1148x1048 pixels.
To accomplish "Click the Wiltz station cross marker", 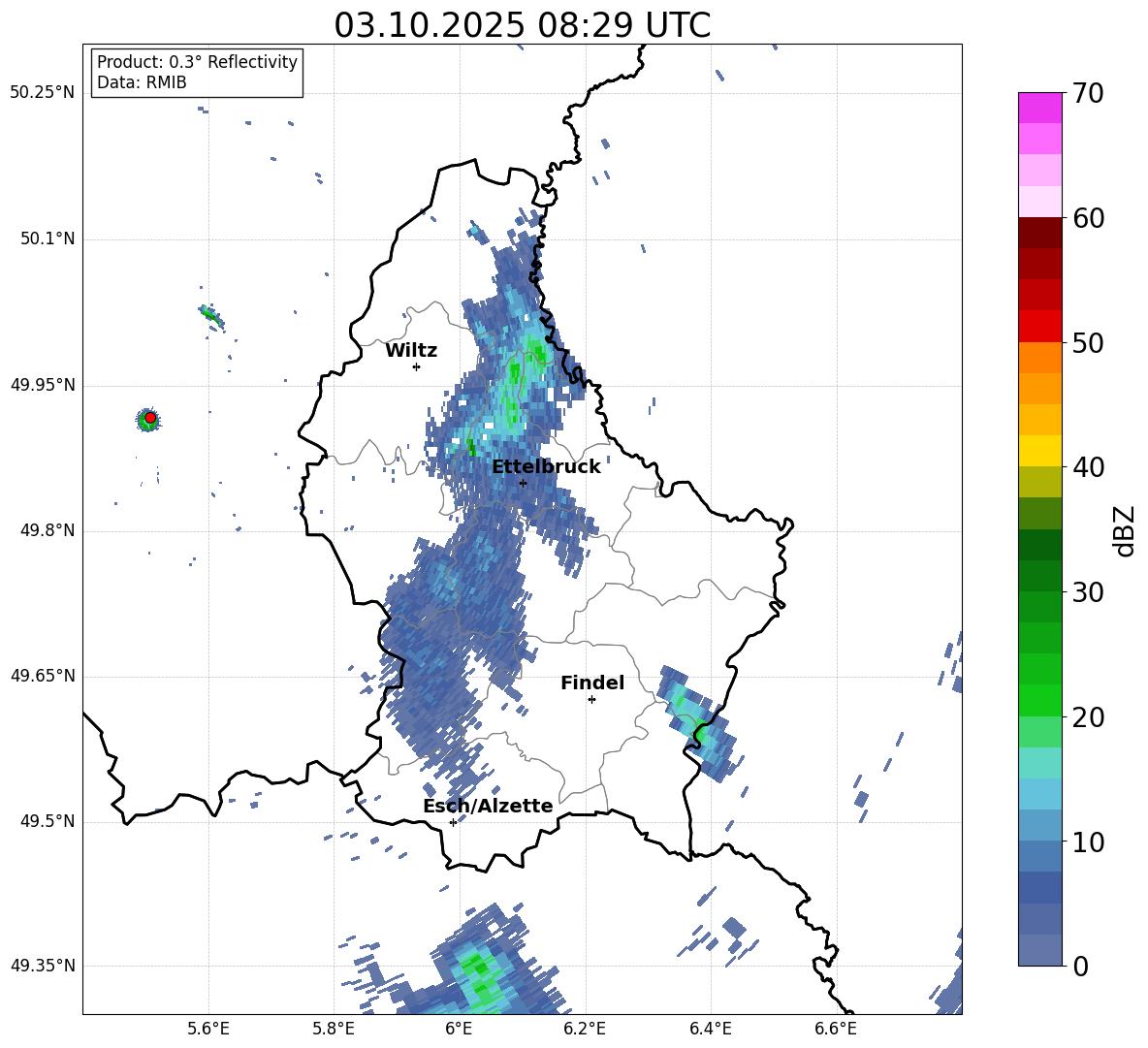I will tap(417, 366).
